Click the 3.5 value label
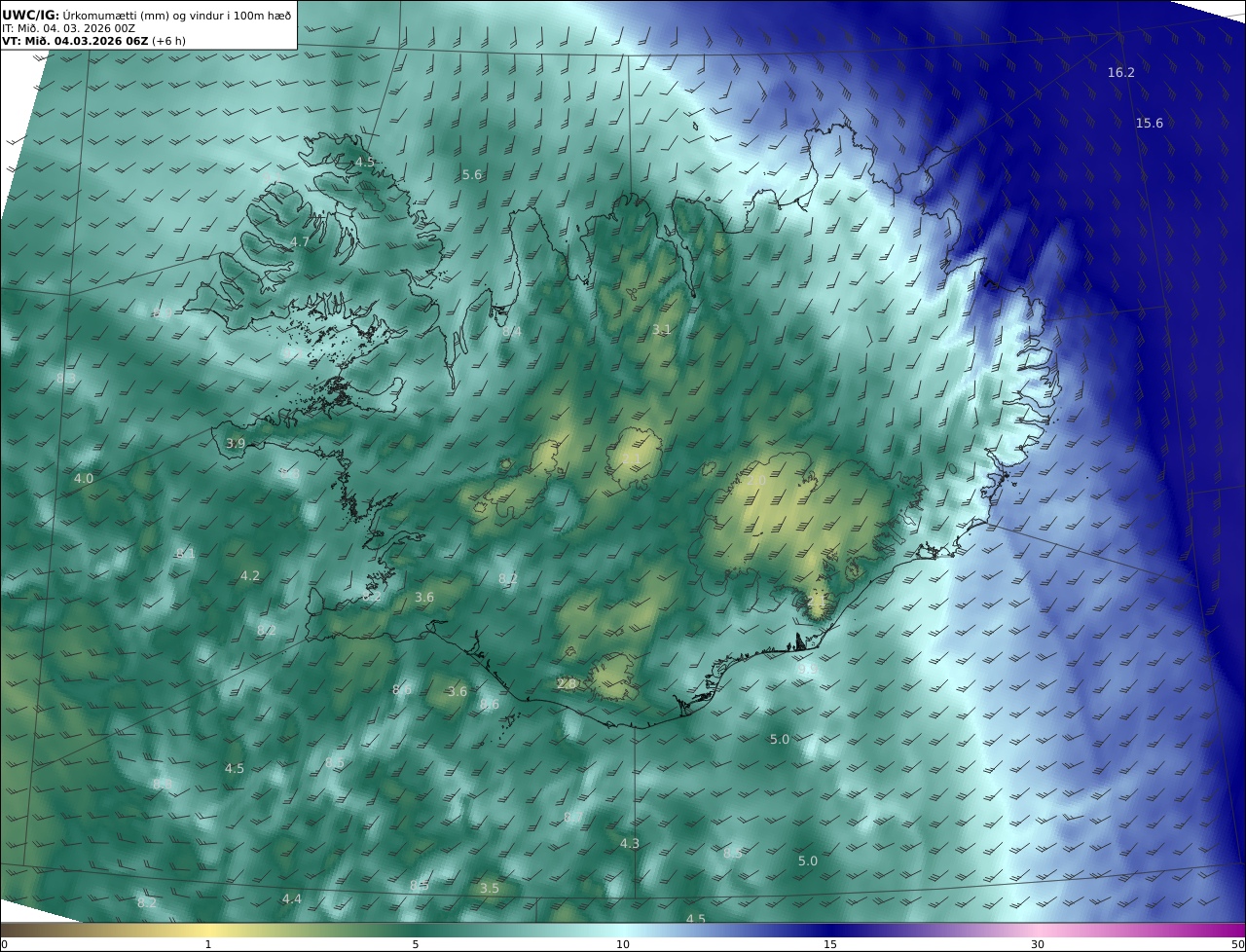 tap(490, 888)
